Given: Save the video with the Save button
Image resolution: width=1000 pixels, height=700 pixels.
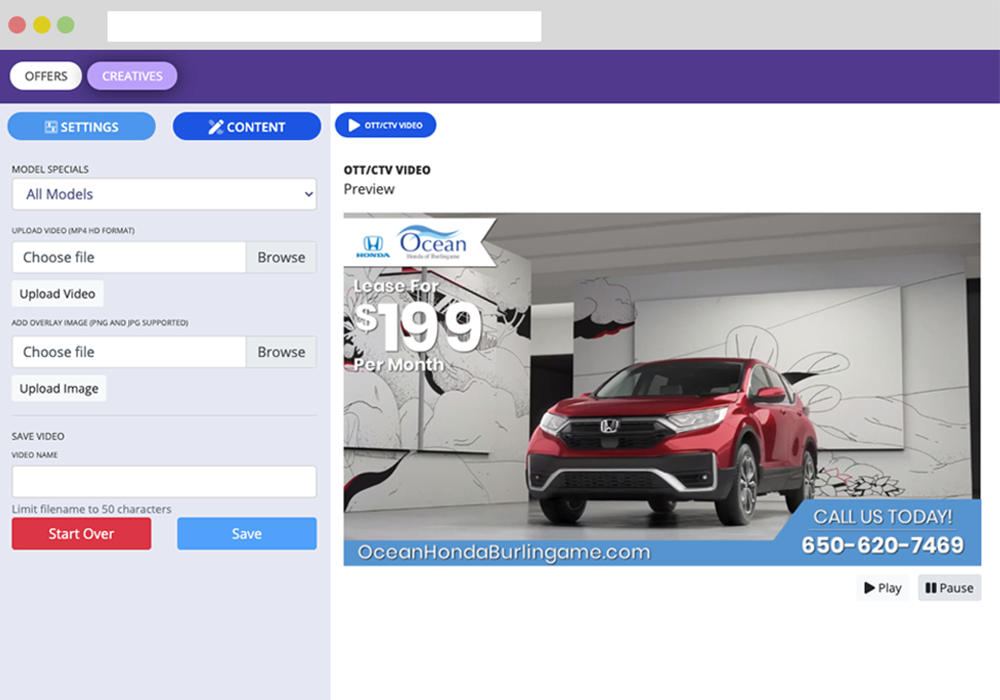Looking at the screenshot, I should [x=247, y=534].
